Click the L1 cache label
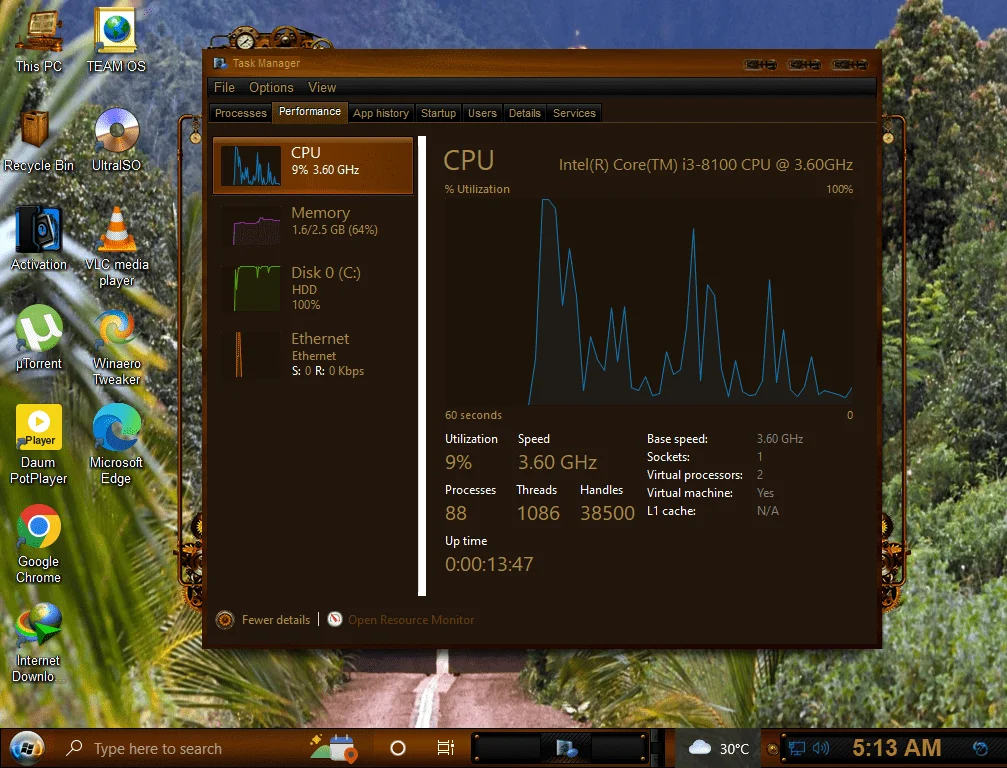Screen dimensions: 1007x768 671,511
